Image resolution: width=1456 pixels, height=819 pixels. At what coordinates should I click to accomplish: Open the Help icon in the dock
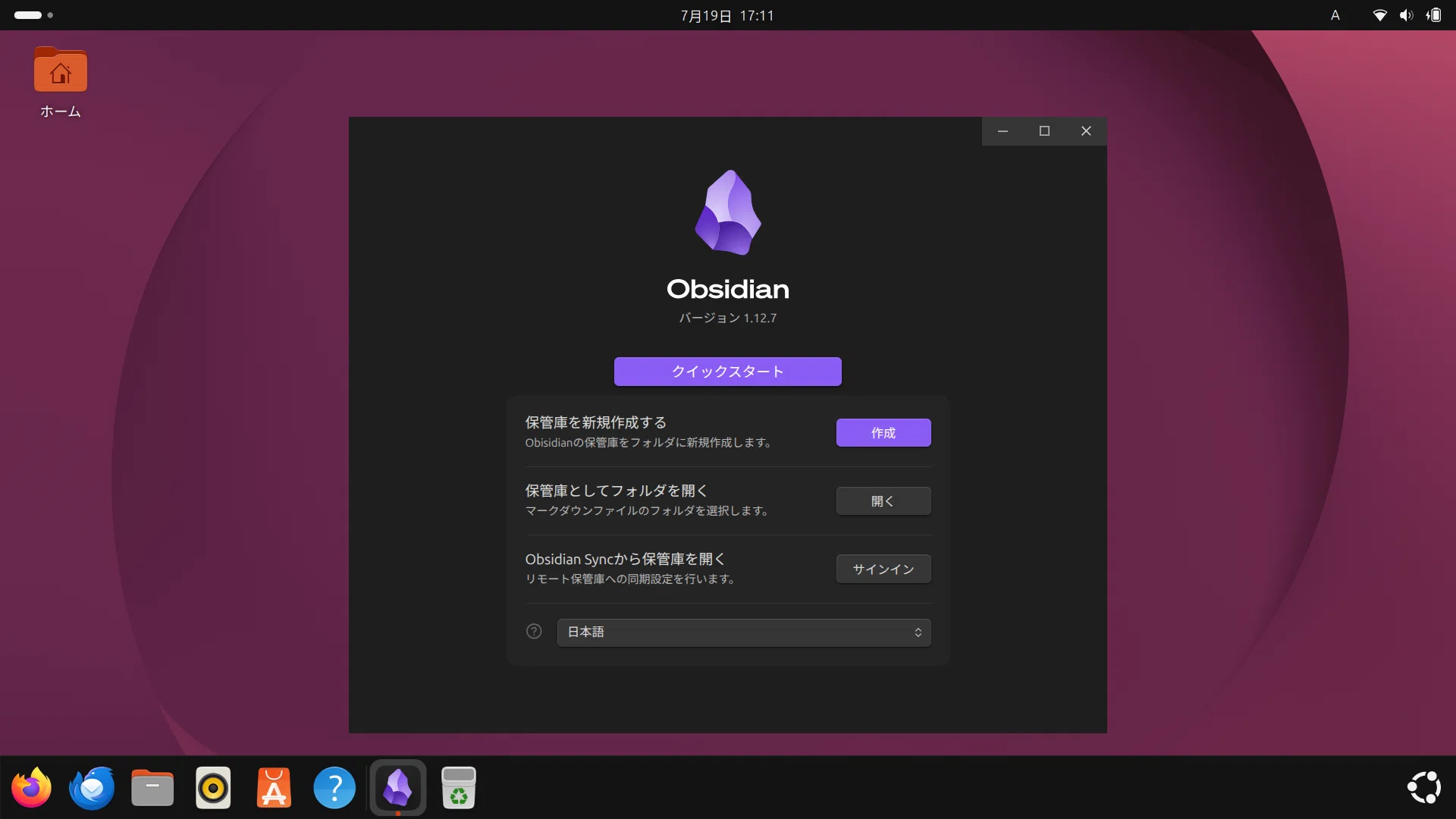pyautogui.click(x=334, y=788)
